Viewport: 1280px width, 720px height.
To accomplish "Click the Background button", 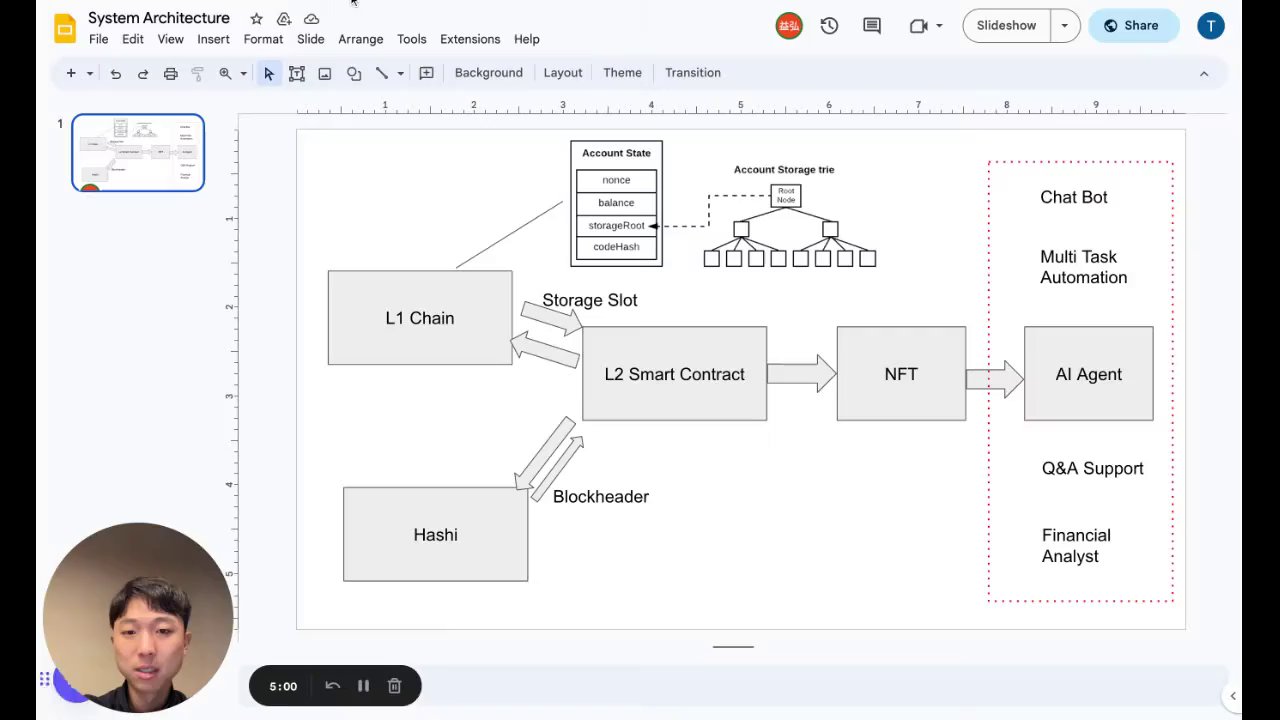I will (x=489, y=73).
